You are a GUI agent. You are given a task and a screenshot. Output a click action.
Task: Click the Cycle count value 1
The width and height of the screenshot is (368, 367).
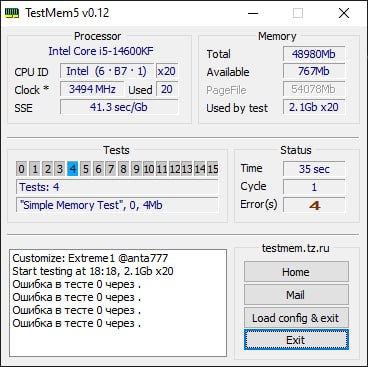(314, 187)
